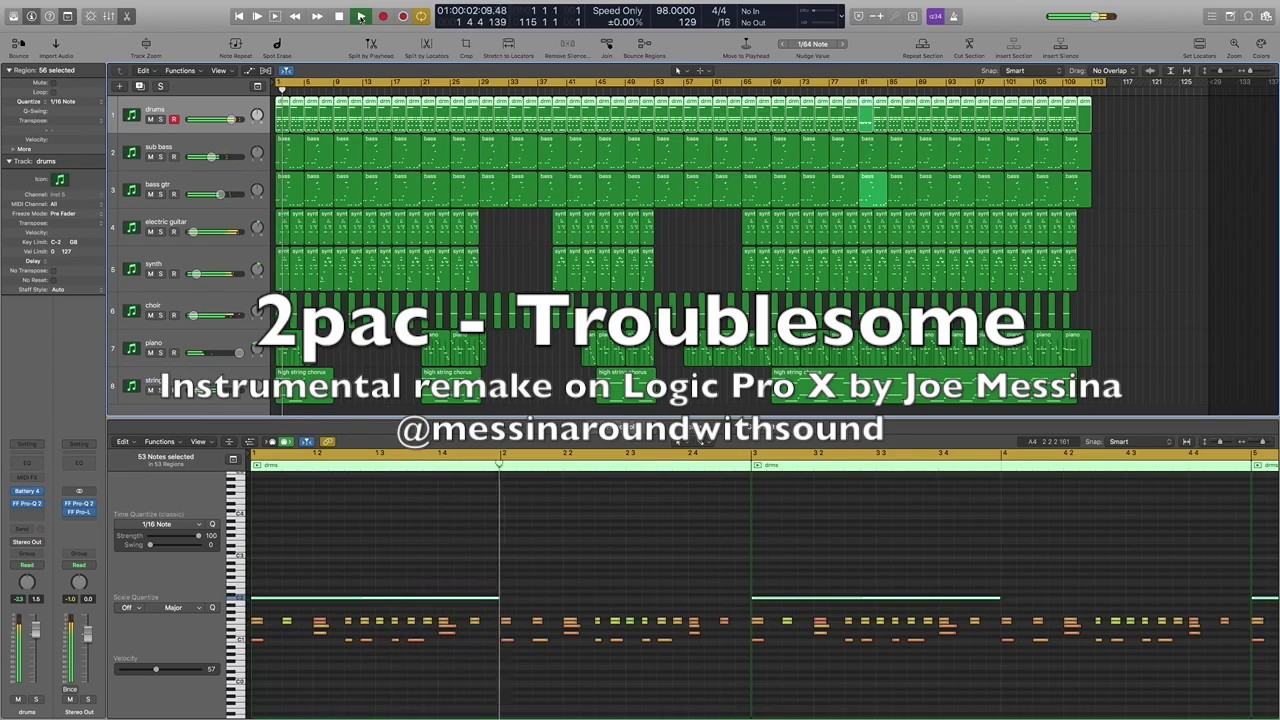1280x720 pixels.
Task: Click the drums track instrument icon
Action: [x=131, y=116]
